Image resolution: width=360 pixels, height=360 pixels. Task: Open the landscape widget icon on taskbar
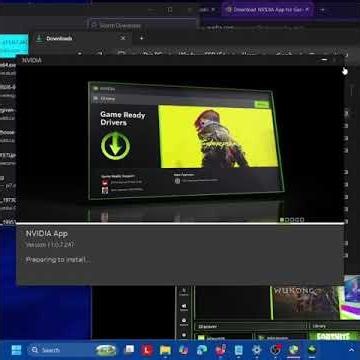click(106, 350)
